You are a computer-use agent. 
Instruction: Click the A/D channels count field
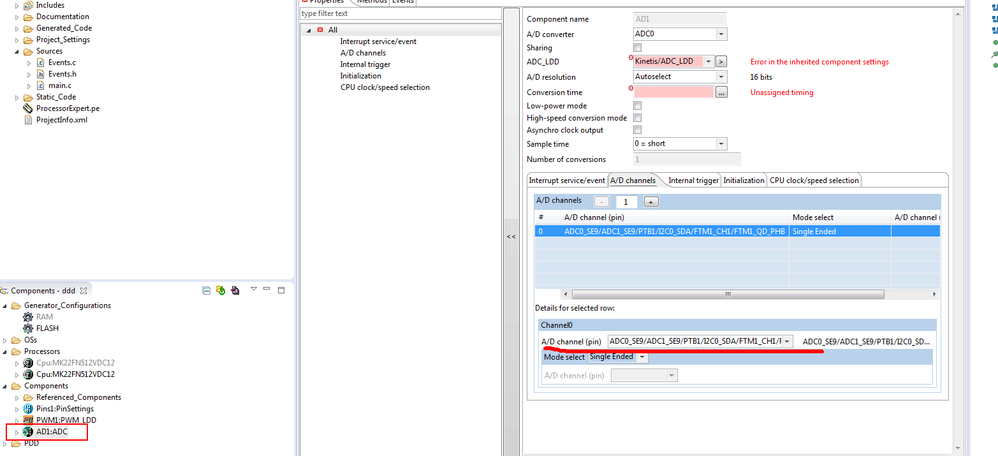click(626, 202)
